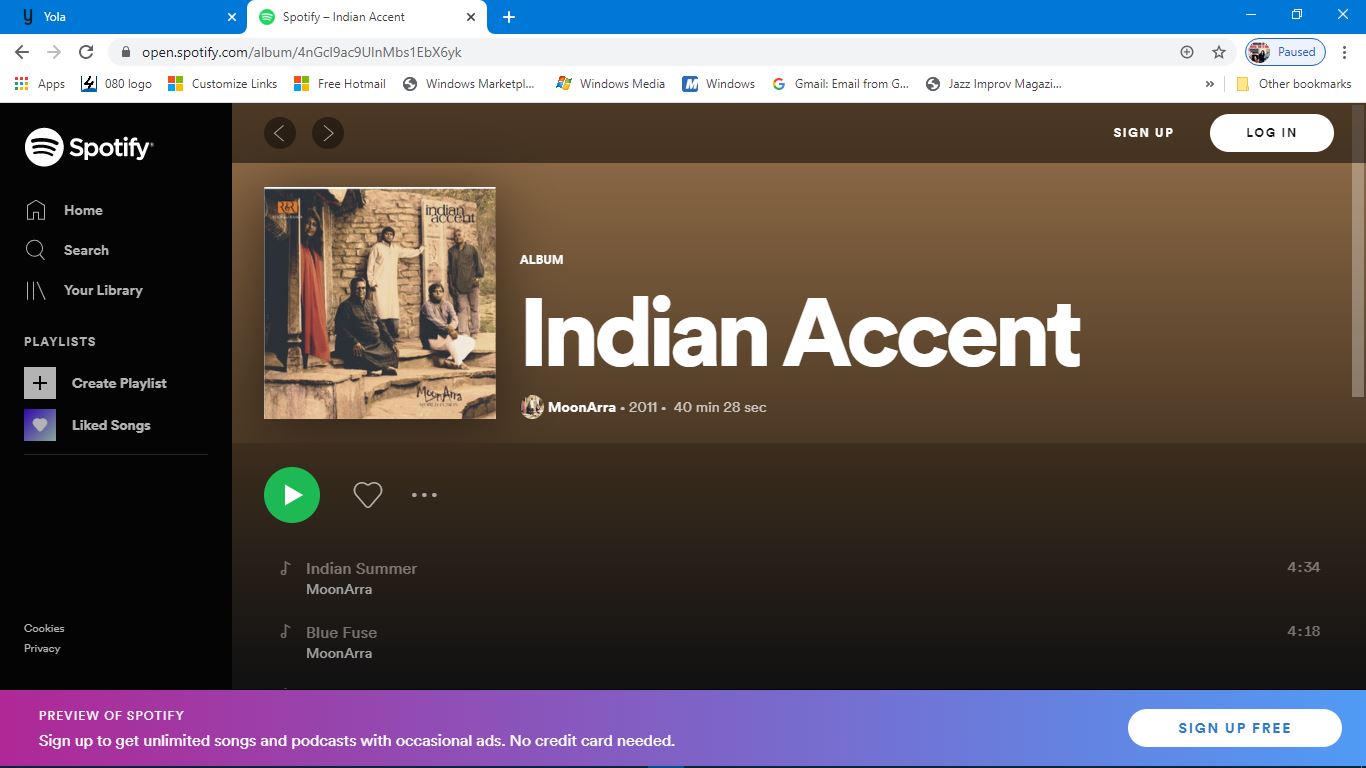Click the Indian Accent album cover
1366x768 pixels.
tap(380, 303)
